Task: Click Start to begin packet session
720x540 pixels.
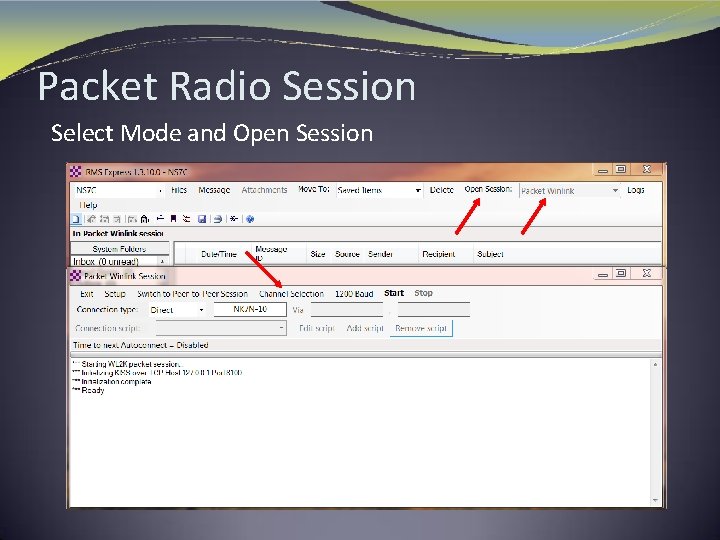Action: pos(394,293)
